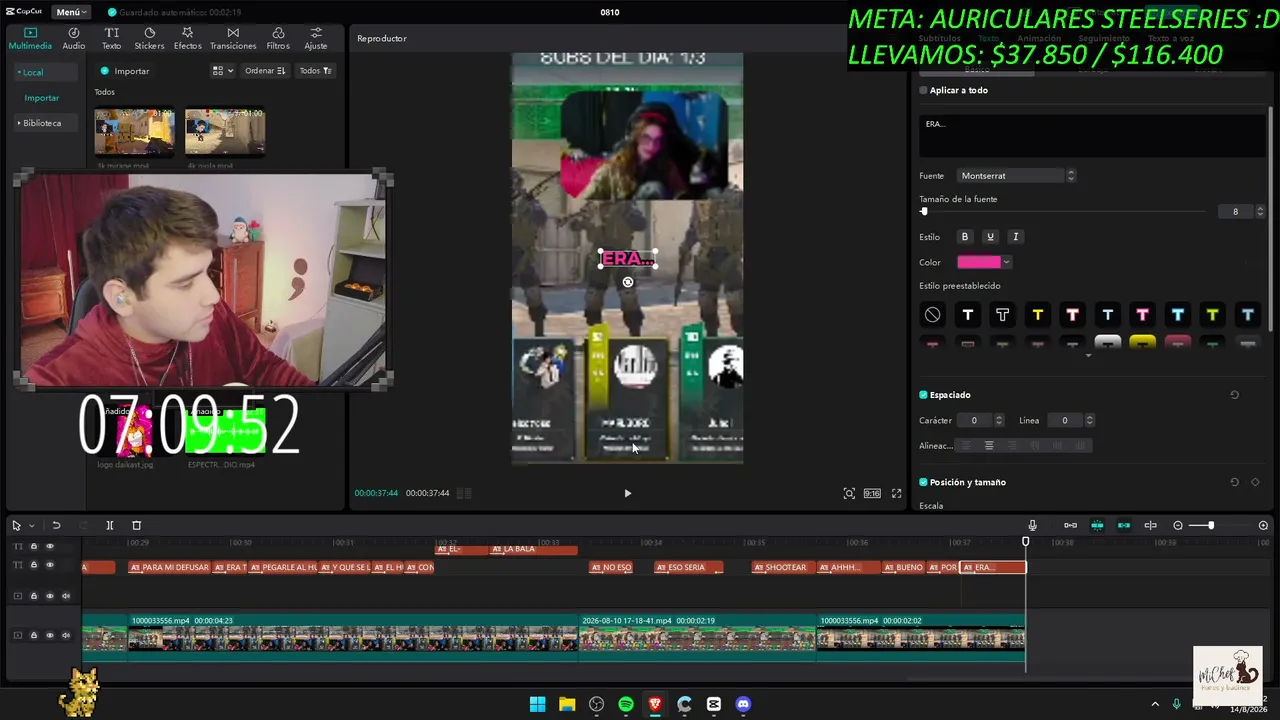Split the clip at the playhead
1280x720 pixels.
110,525
